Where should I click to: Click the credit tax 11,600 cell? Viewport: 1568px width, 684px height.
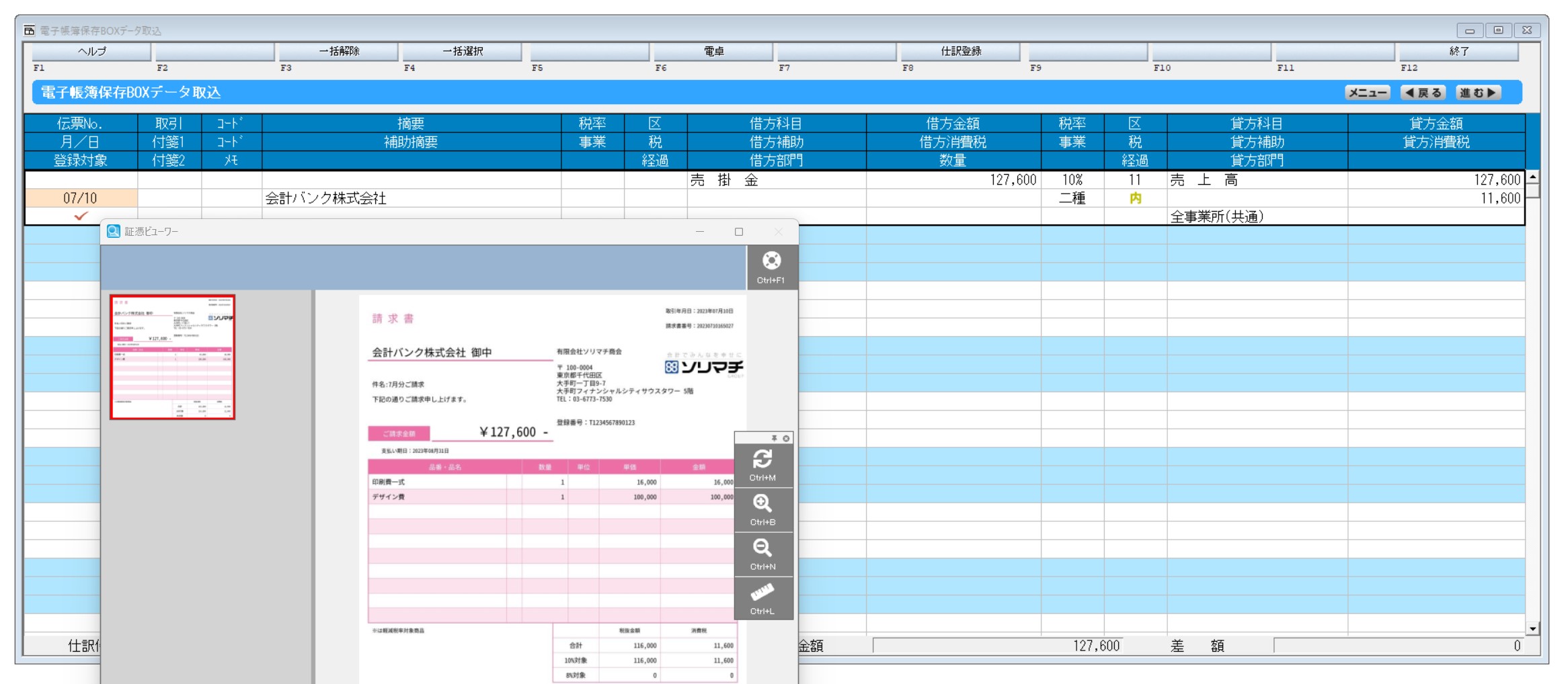click(1436, 198)
